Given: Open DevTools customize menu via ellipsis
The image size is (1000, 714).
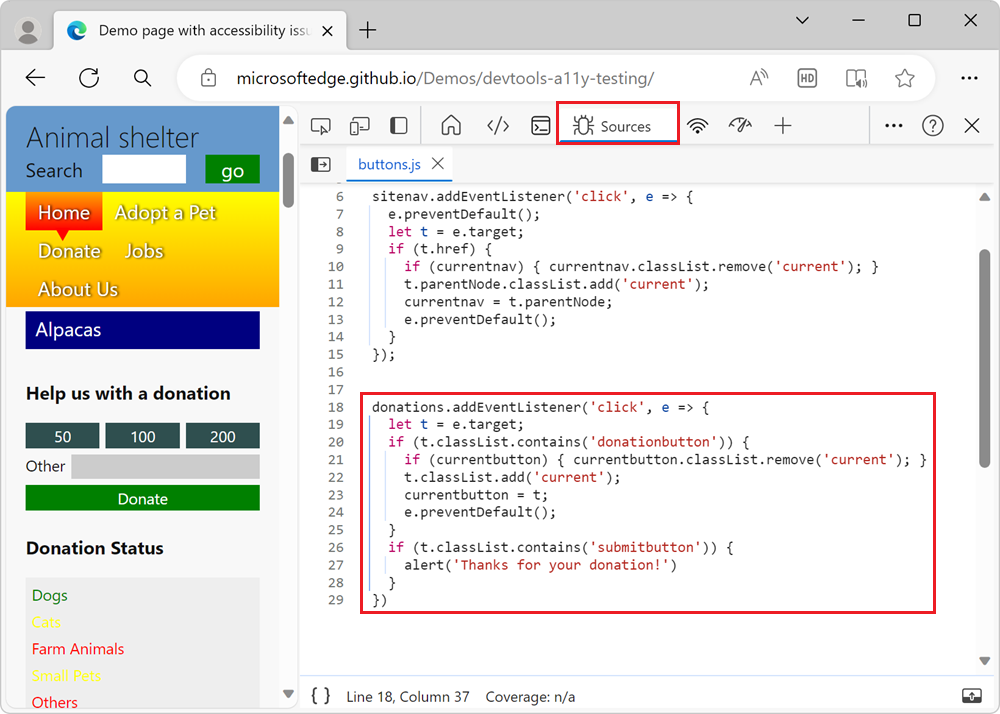Looking at the screenshot, I should tap(894, 125).
